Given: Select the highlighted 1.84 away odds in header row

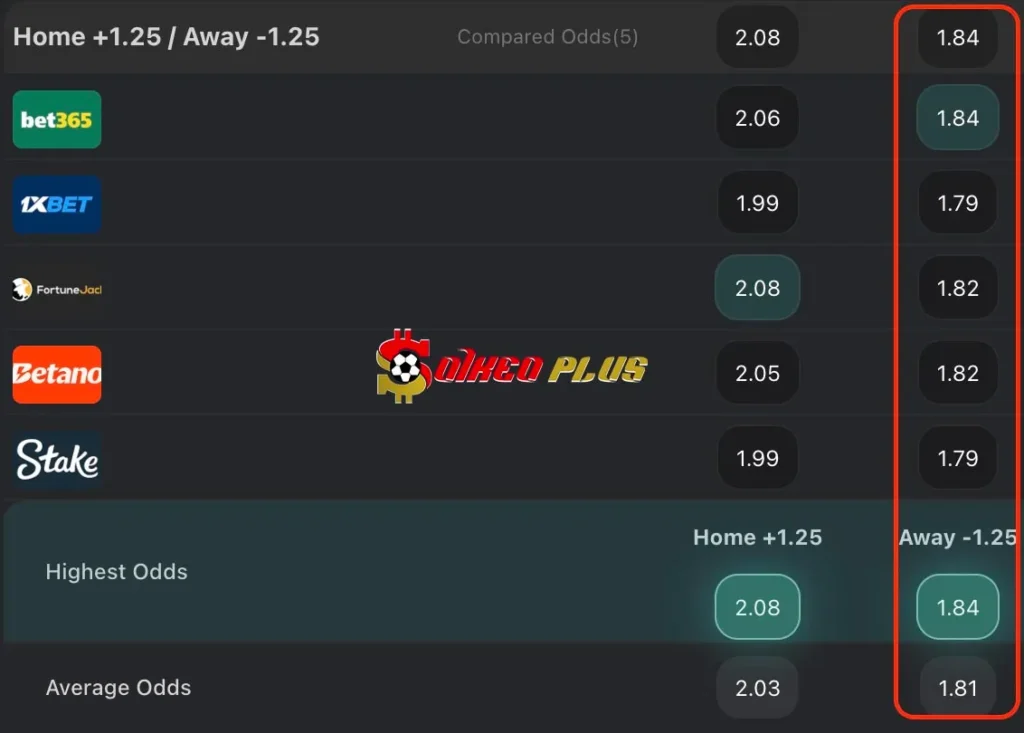Looking at the screenshot, I should click(x=957, y=37).
